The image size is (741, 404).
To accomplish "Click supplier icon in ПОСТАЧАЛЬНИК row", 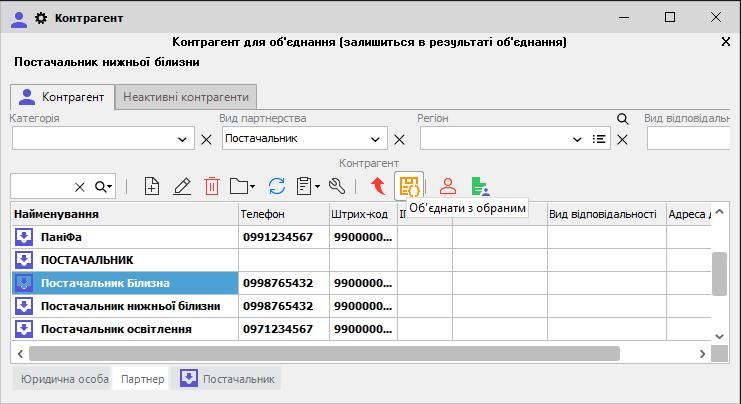I will [x=24, y=260].
